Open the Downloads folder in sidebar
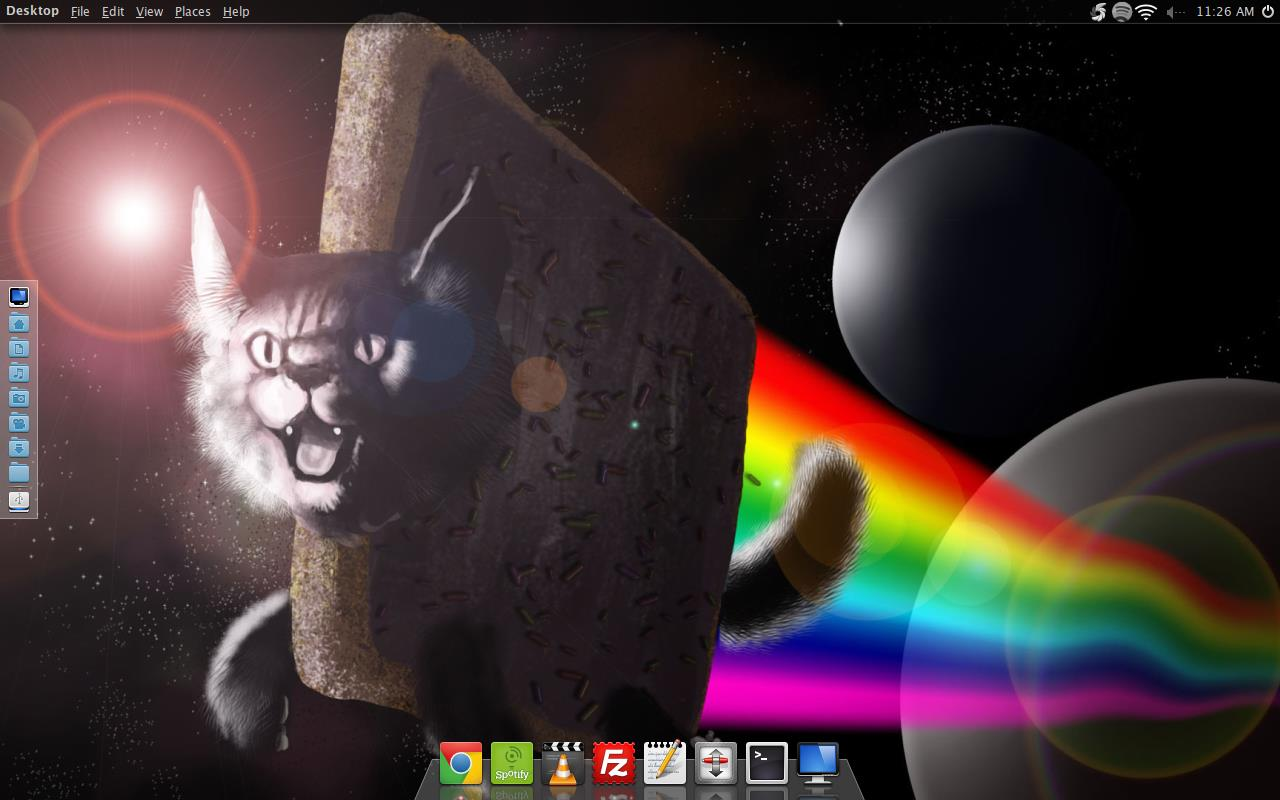 pyautogui.click(x=19, y=448)
